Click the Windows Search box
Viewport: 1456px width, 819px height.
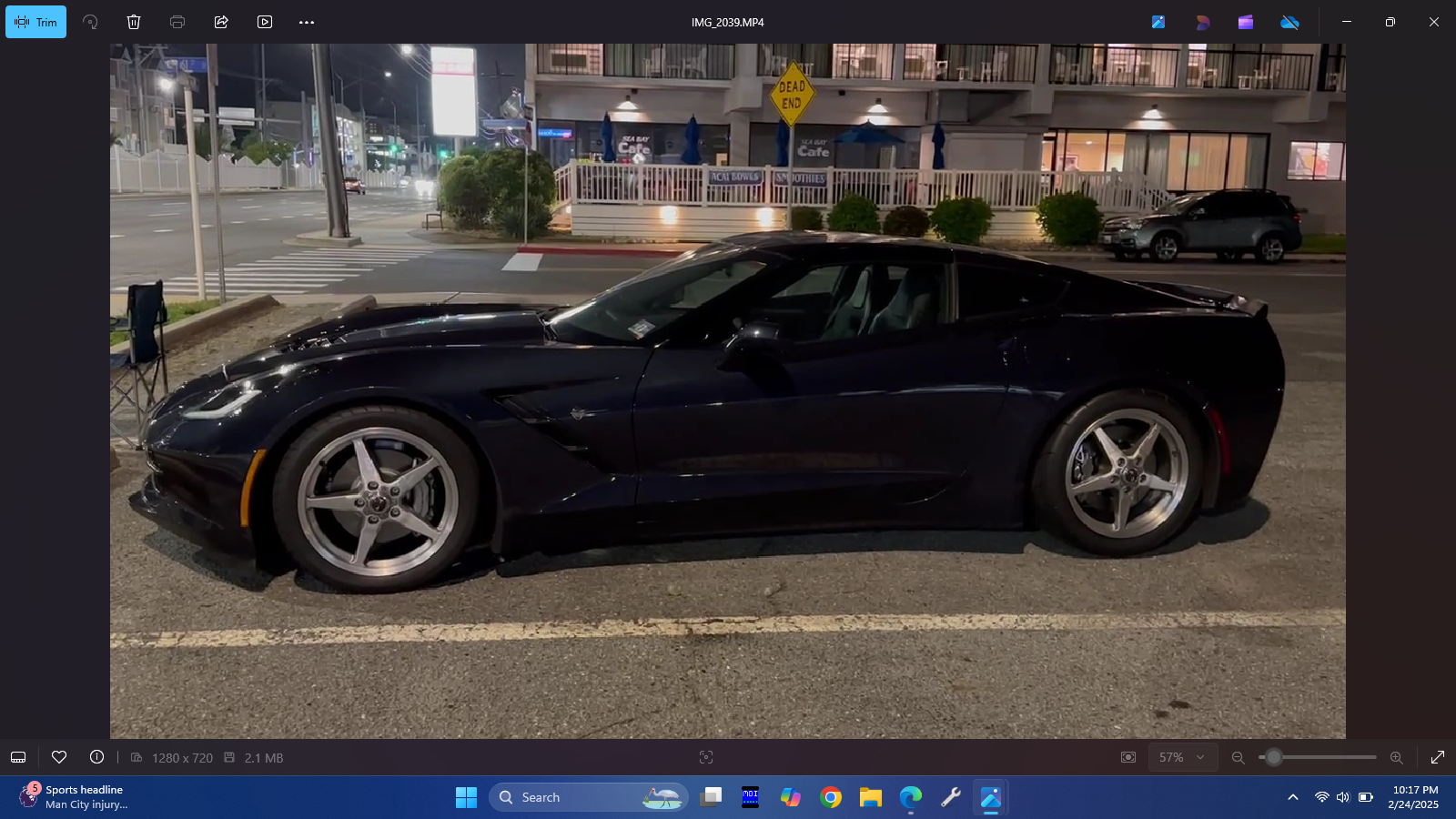[588, 796]
